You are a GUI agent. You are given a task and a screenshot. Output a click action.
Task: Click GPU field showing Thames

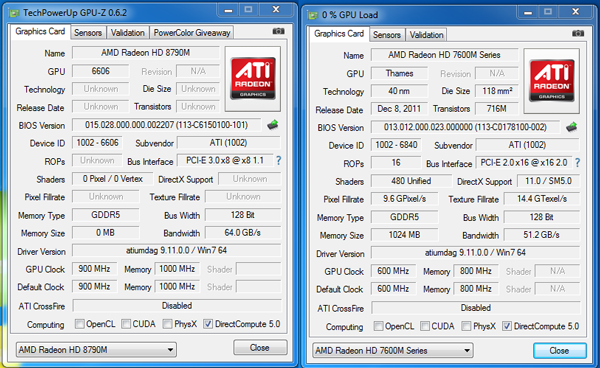click(x=399, y=73)
